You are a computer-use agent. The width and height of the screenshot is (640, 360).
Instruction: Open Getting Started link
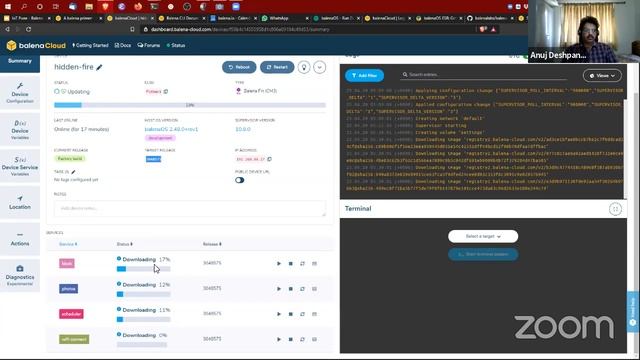click(x=90, y=45)
